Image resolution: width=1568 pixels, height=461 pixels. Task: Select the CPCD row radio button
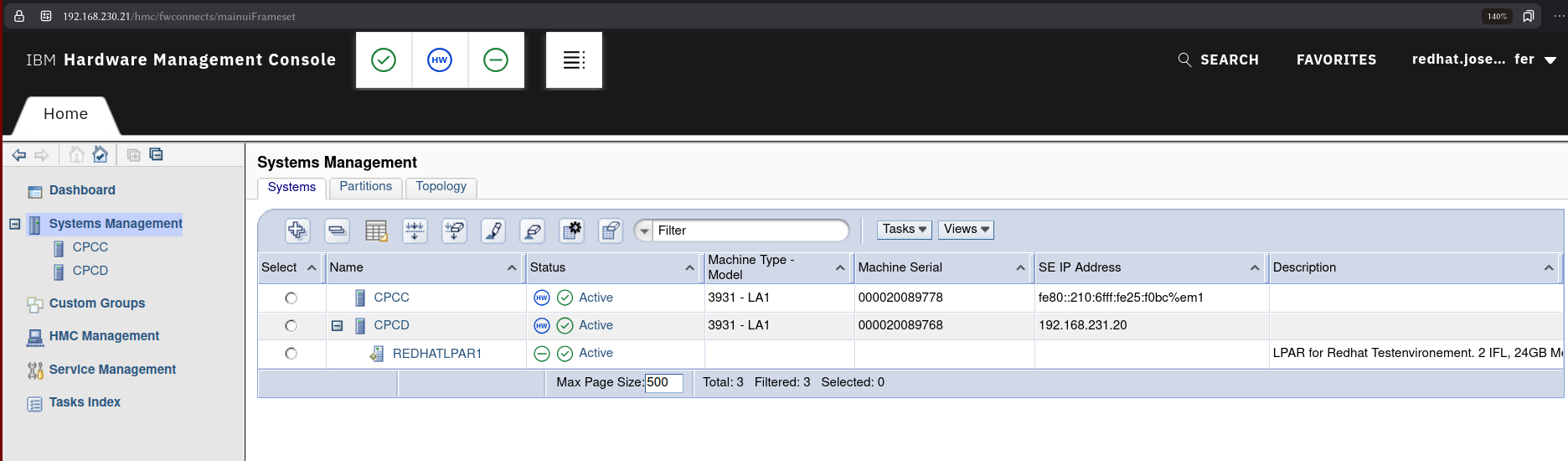[x=291, y=325]
